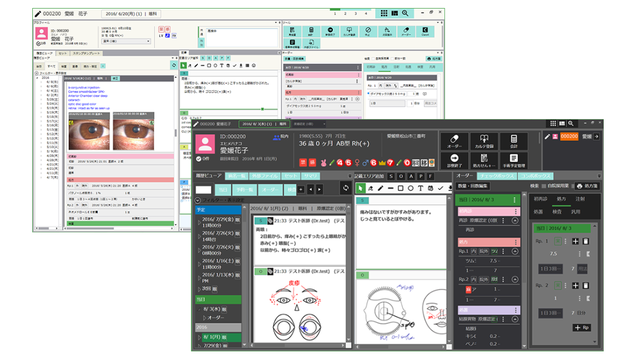Click the 数量・回数編集 button in dark window

(472, 186)
